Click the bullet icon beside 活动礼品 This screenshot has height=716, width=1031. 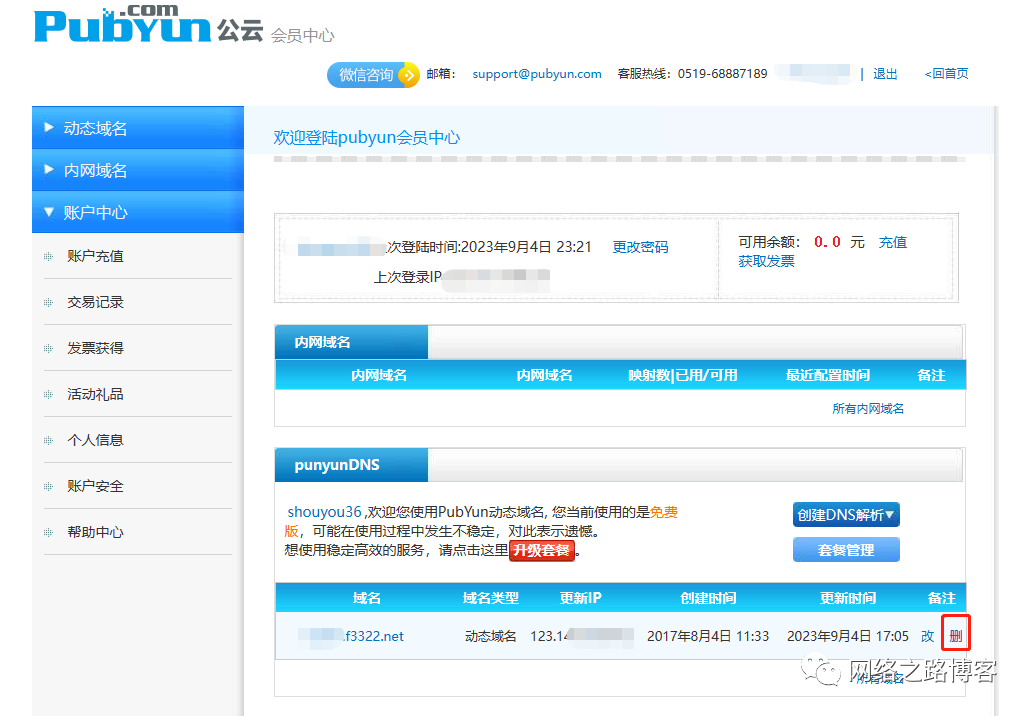click(48, 394)
